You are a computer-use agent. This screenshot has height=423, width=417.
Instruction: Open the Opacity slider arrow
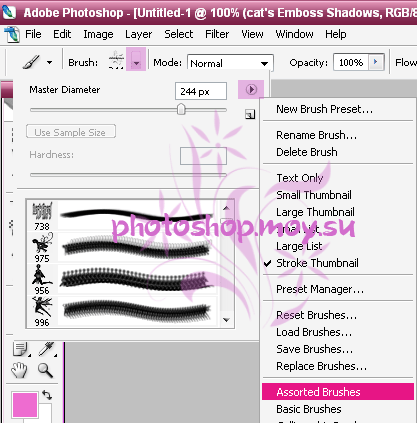click(x=376, y=62)
